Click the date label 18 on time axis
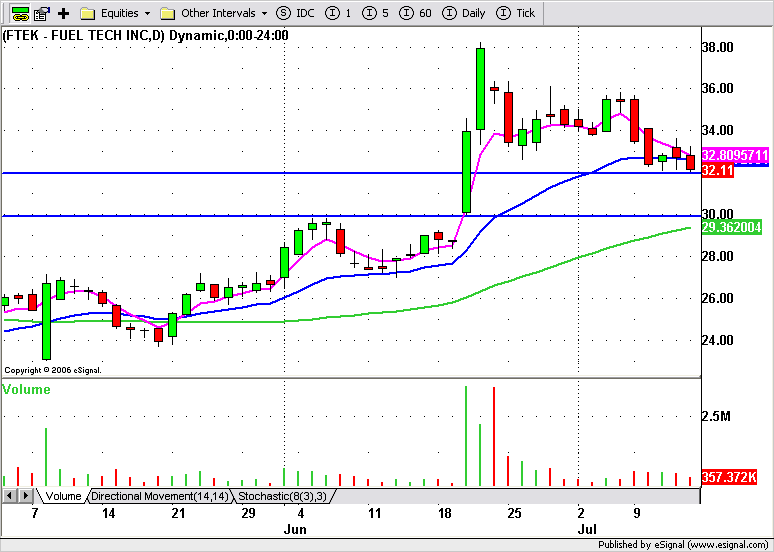This screenshot has height=552, width=774. (445, 513)
